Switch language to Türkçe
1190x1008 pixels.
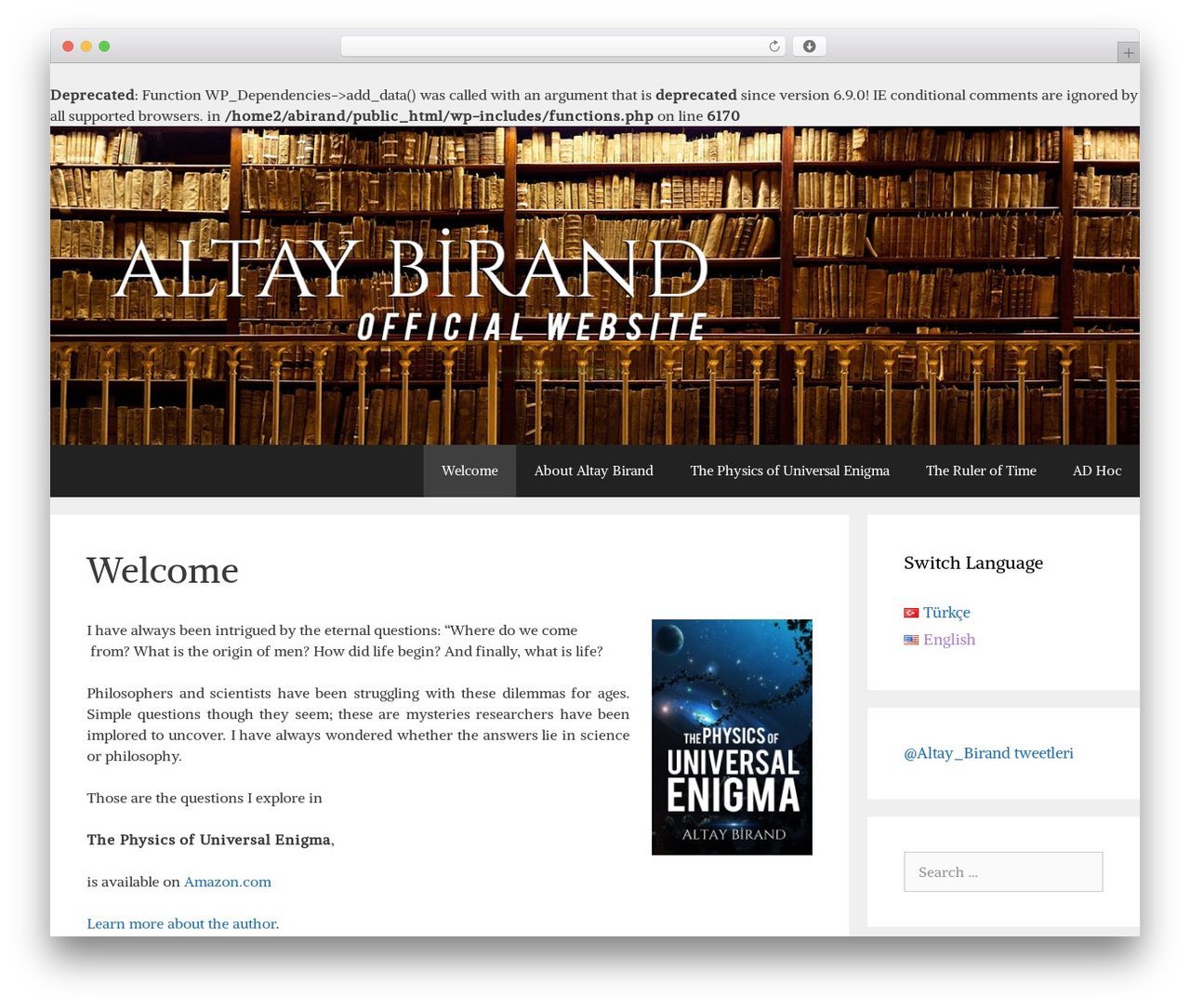coord(946,613)
